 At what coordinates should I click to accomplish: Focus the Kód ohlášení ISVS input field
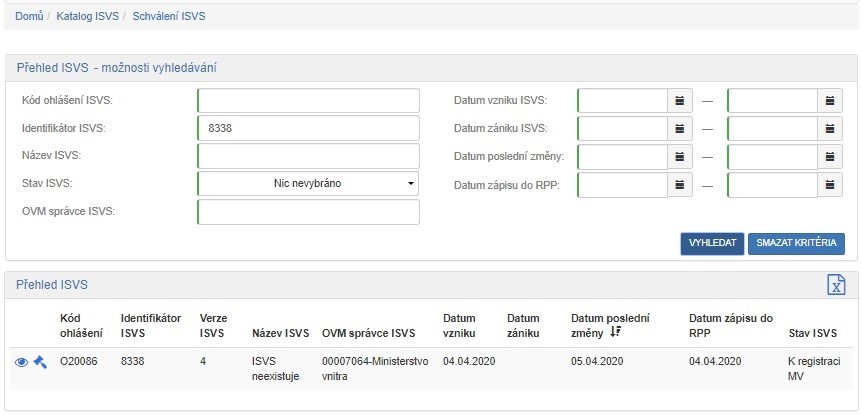coord(308,100)
